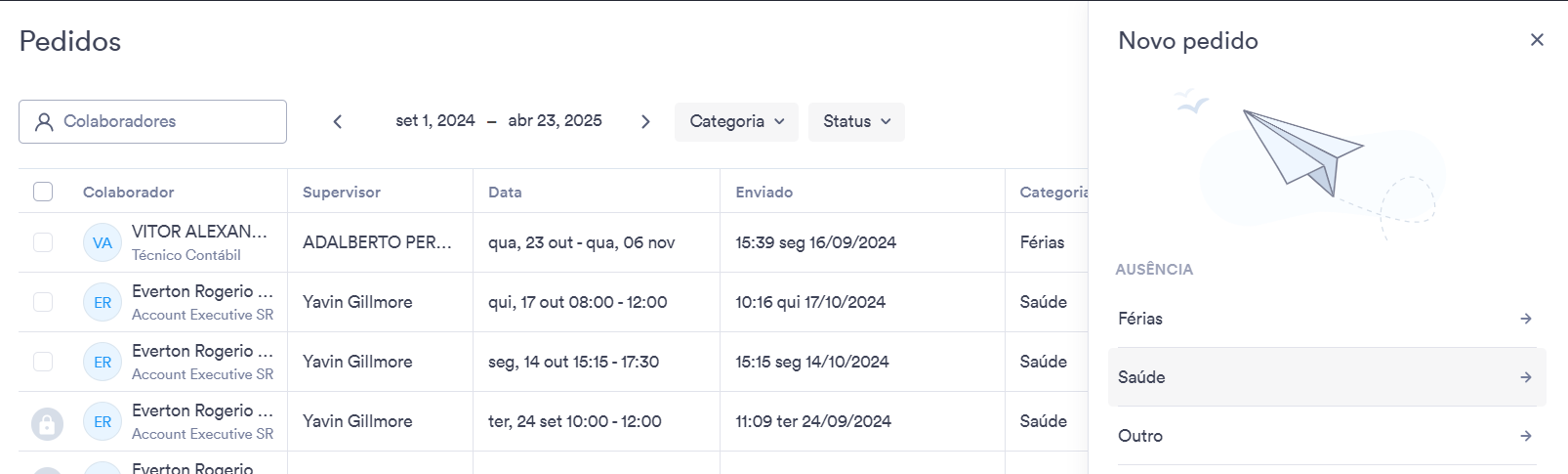Select Saúde absence option
1568x474 pixels.
coord(1327,377)
